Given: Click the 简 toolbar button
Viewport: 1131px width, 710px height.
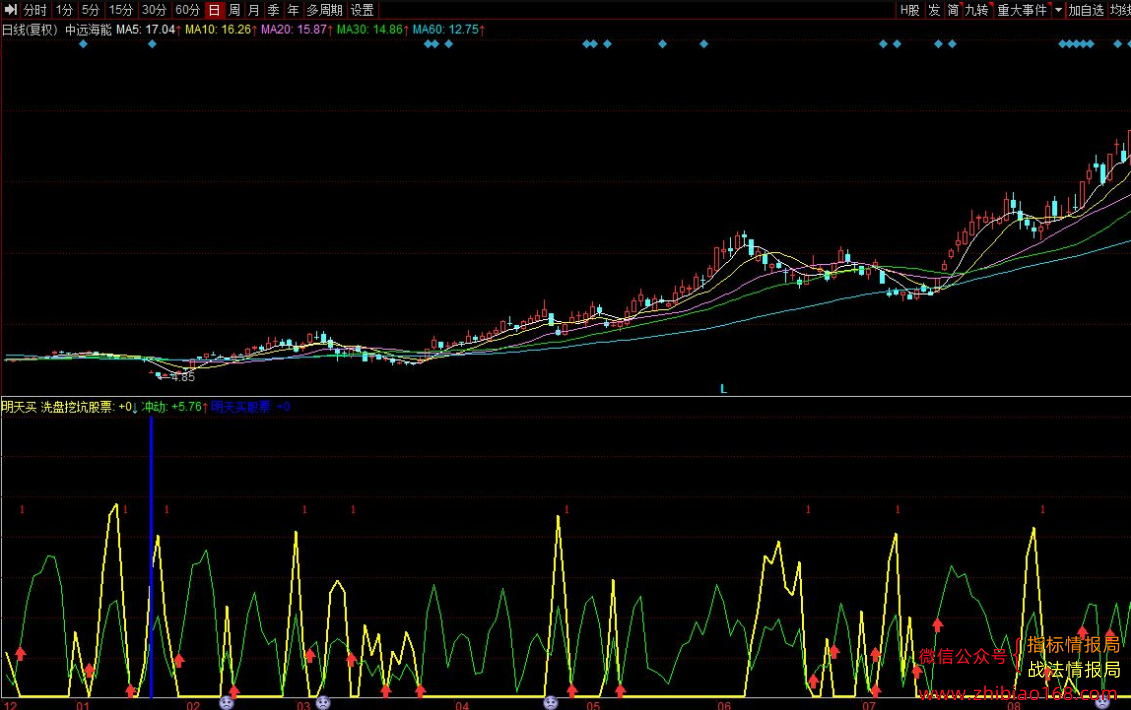Looking at the screenshot, I should pyautogui.click(x=954, y=10).
